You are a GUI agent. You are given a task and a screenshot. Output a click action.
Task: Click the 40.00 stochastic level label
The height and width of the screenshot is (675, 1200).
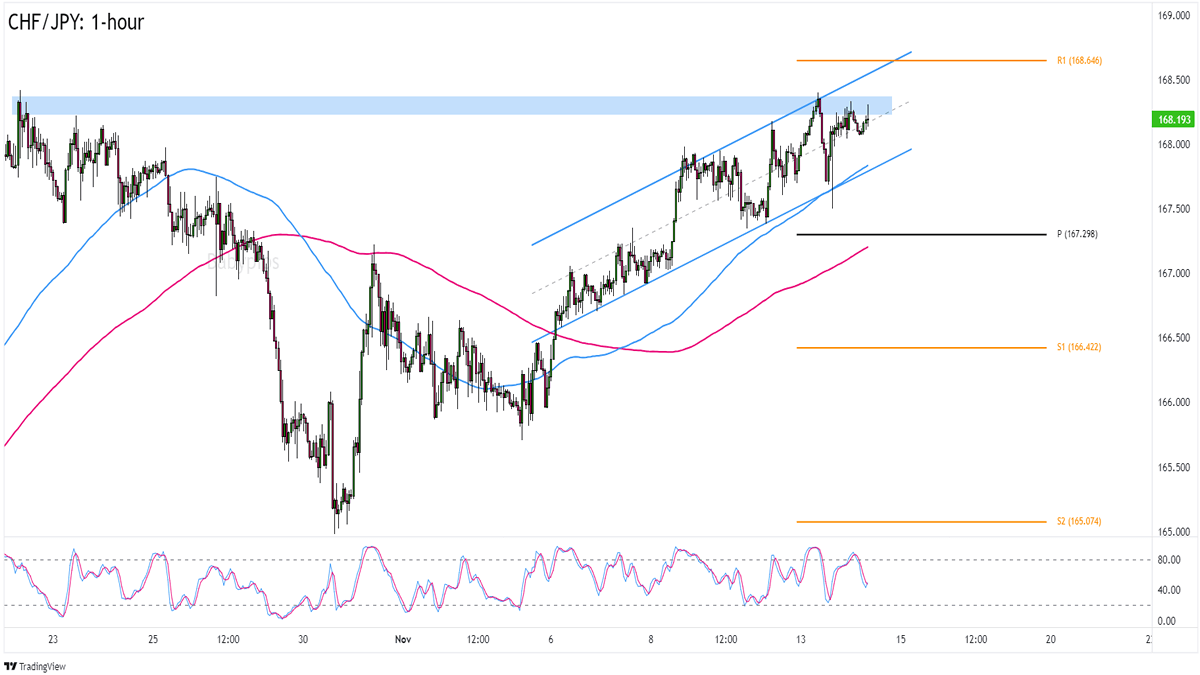tap(1169, 590)
